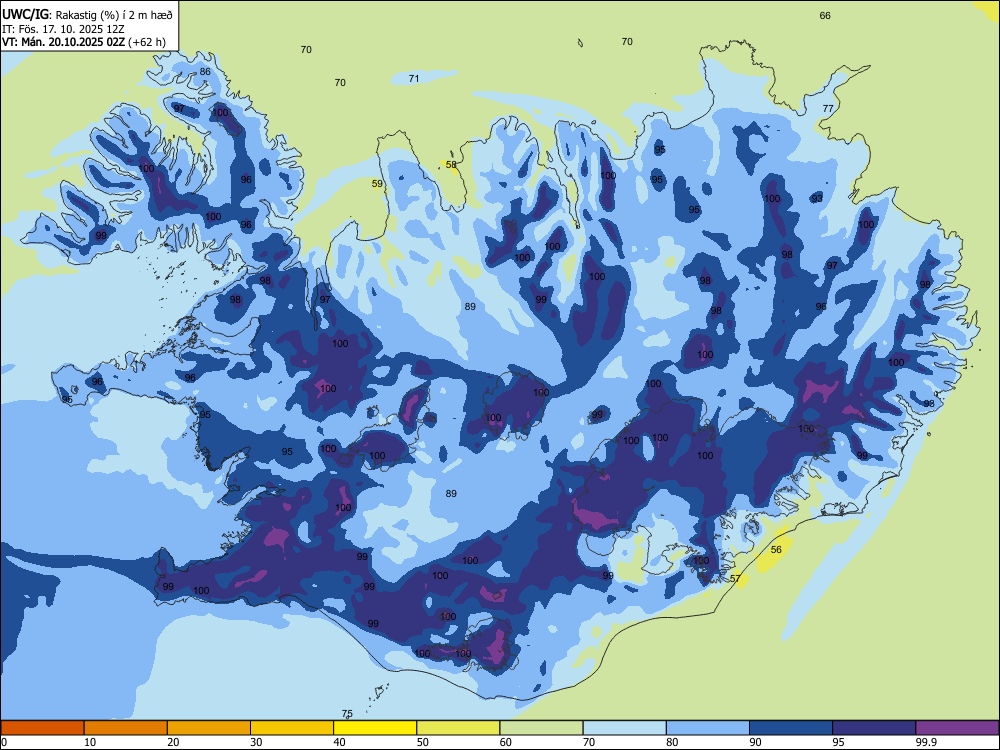Click the '66' humidity value on the map
Image resolution: width=1000 pixels, height=750 pixels.
(x=825, y=16)
